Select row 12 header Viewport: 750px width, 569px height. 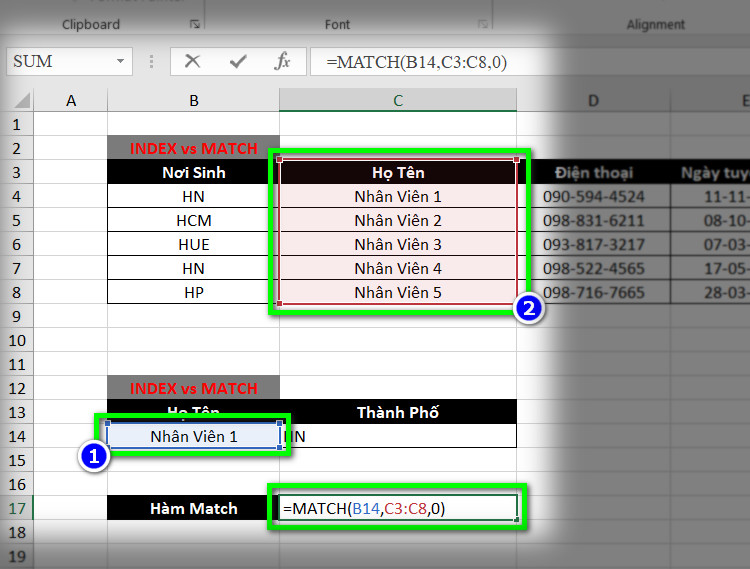click(x=17, y=388)
